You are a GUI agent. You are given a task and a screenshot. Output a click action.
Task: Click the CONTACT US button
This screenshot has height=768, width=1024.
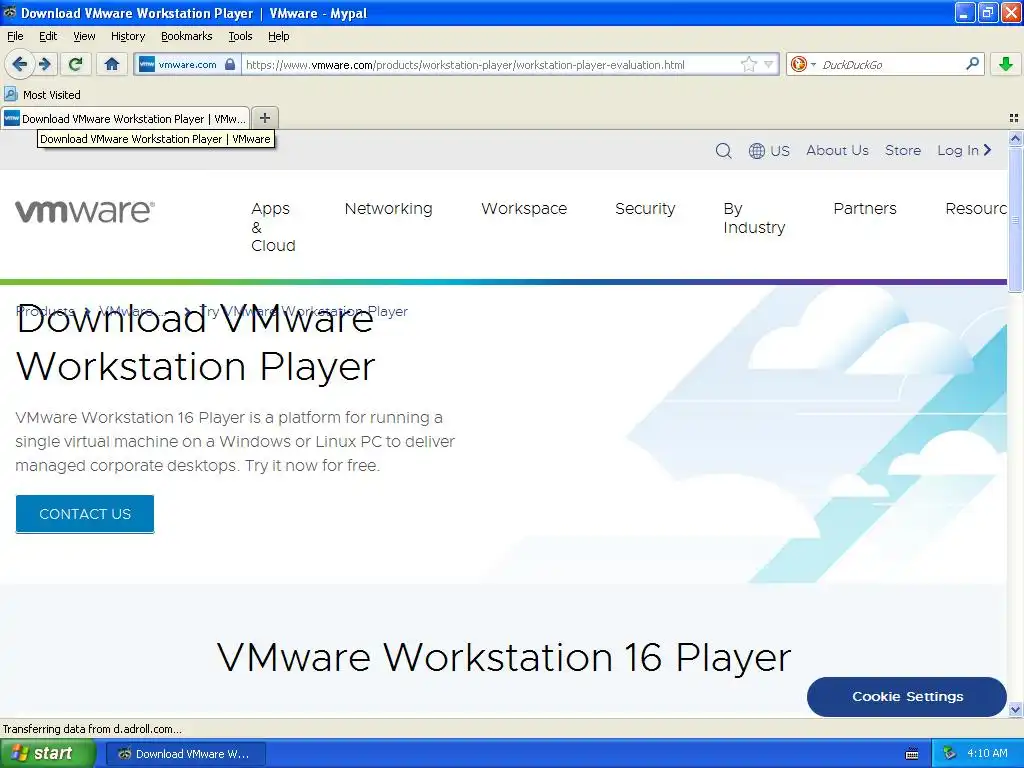click(85, 514)
